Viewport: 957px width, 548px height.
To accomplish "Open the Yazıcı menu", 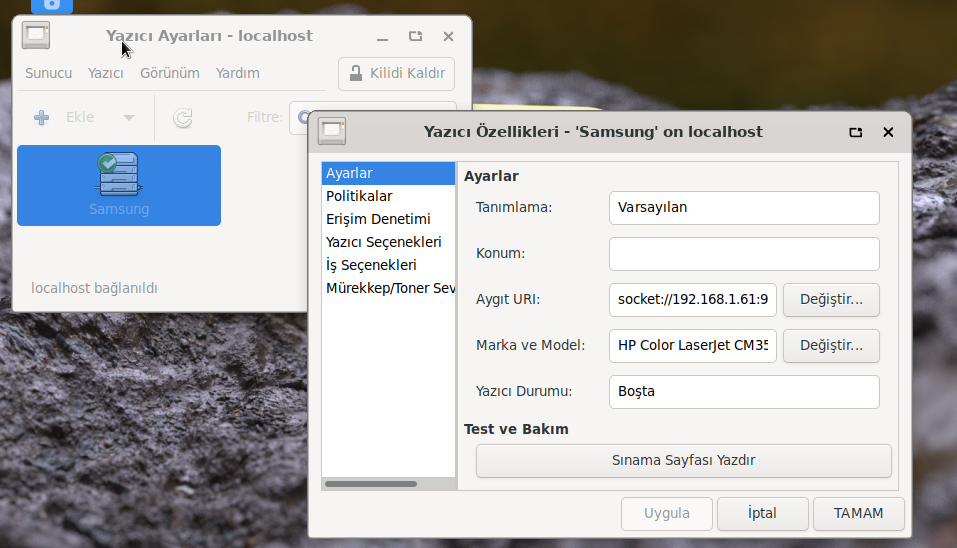I will [106, 73].
